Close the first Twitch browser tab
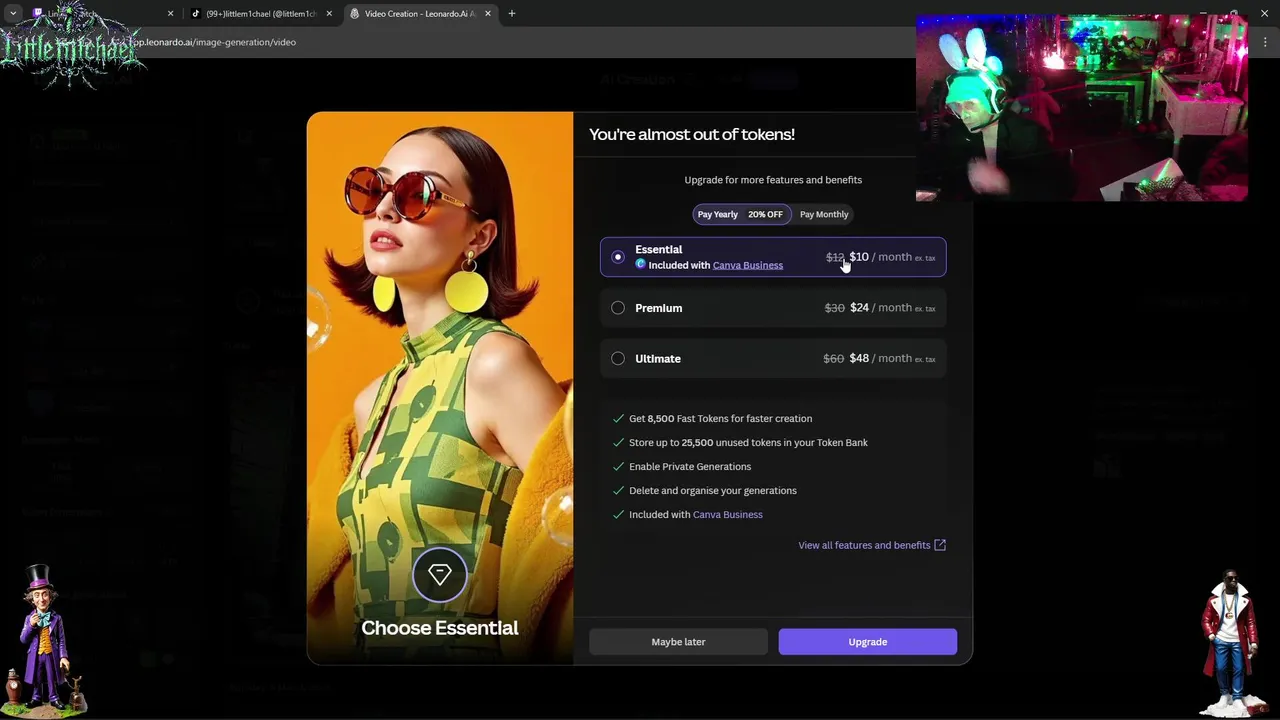This screenshot has height=720, width=1280. (x=170, y=14)
